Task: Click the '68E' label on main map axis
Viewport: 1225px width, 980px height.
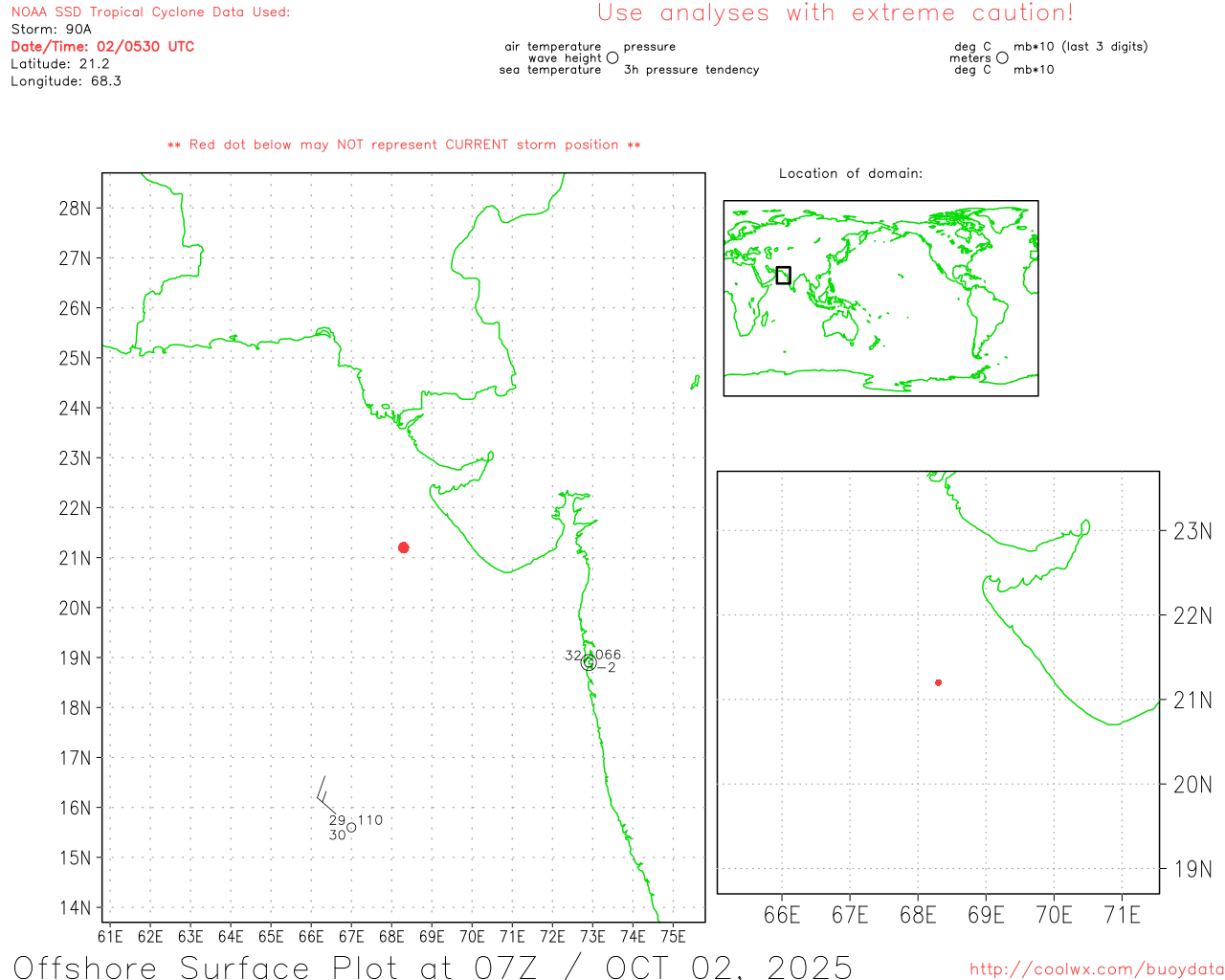Action: [x=391, y=937]
